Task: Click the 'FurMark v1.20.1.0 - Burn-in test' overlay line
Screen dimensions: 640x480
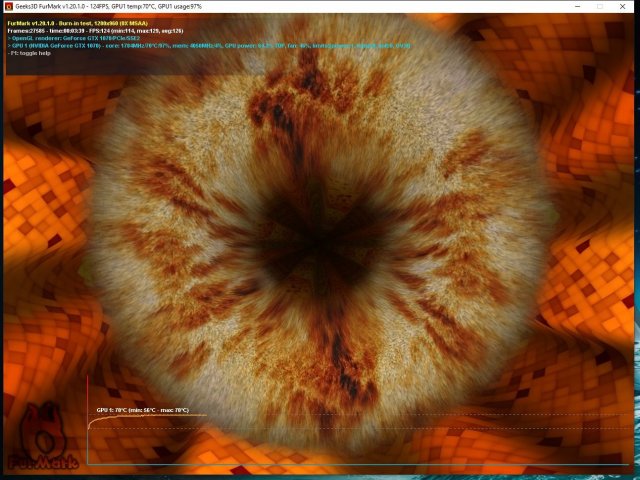Action: click(x=78, y=23)
